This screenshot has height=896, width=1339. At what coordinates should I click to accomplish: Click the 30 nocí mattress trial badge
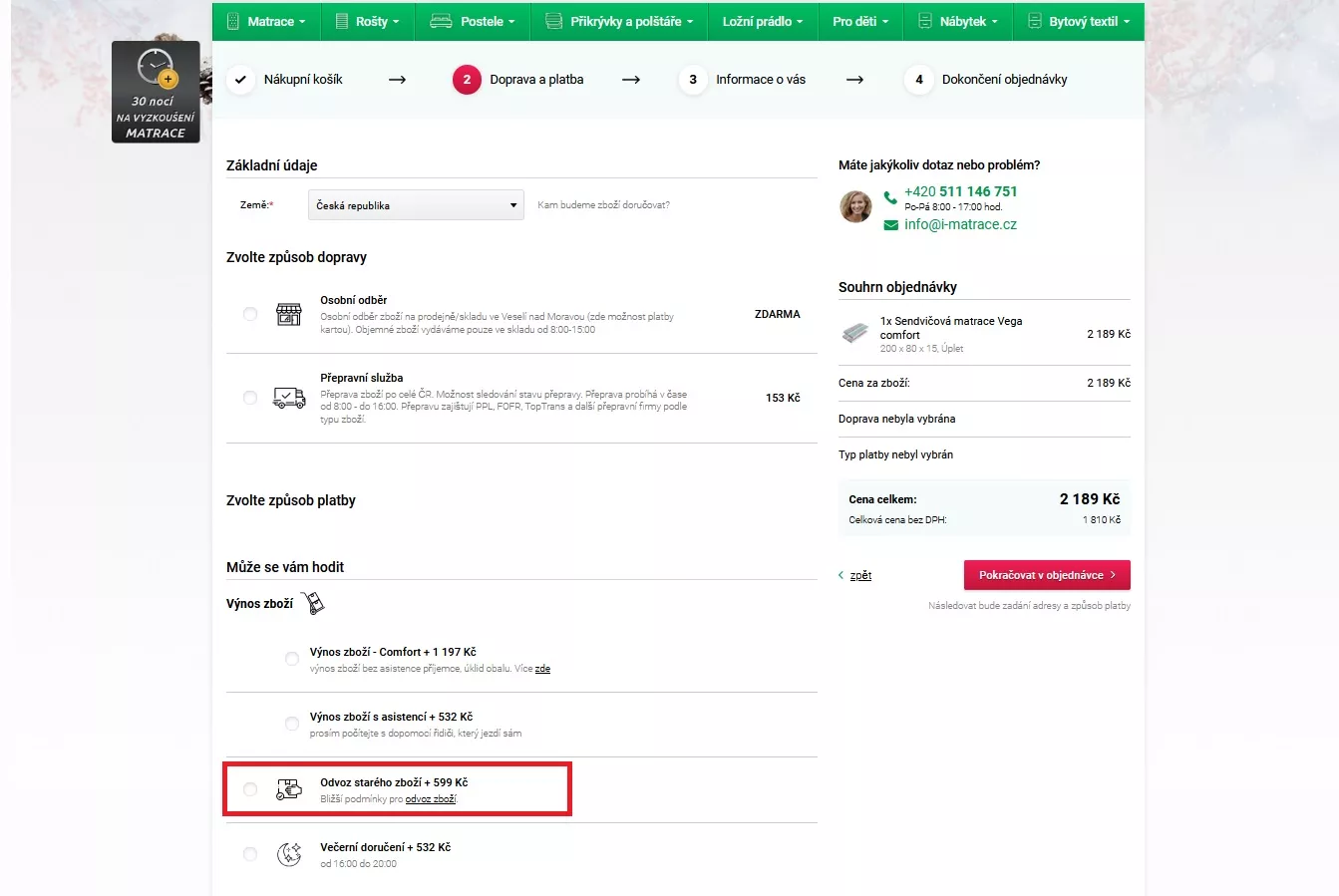[156, 92]
